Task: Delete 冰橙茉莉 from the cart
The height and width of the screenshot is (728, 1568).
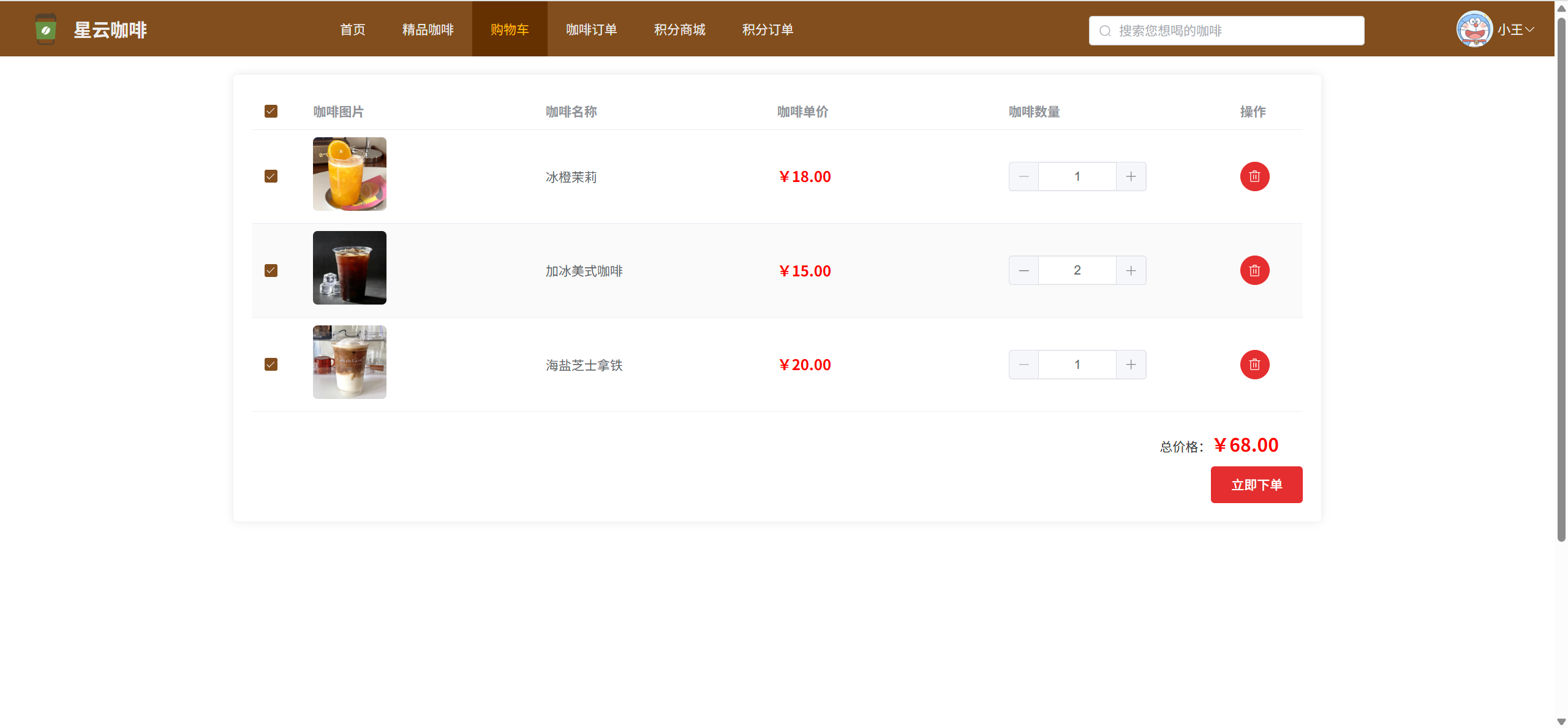Action: (x=1254, y=176)
